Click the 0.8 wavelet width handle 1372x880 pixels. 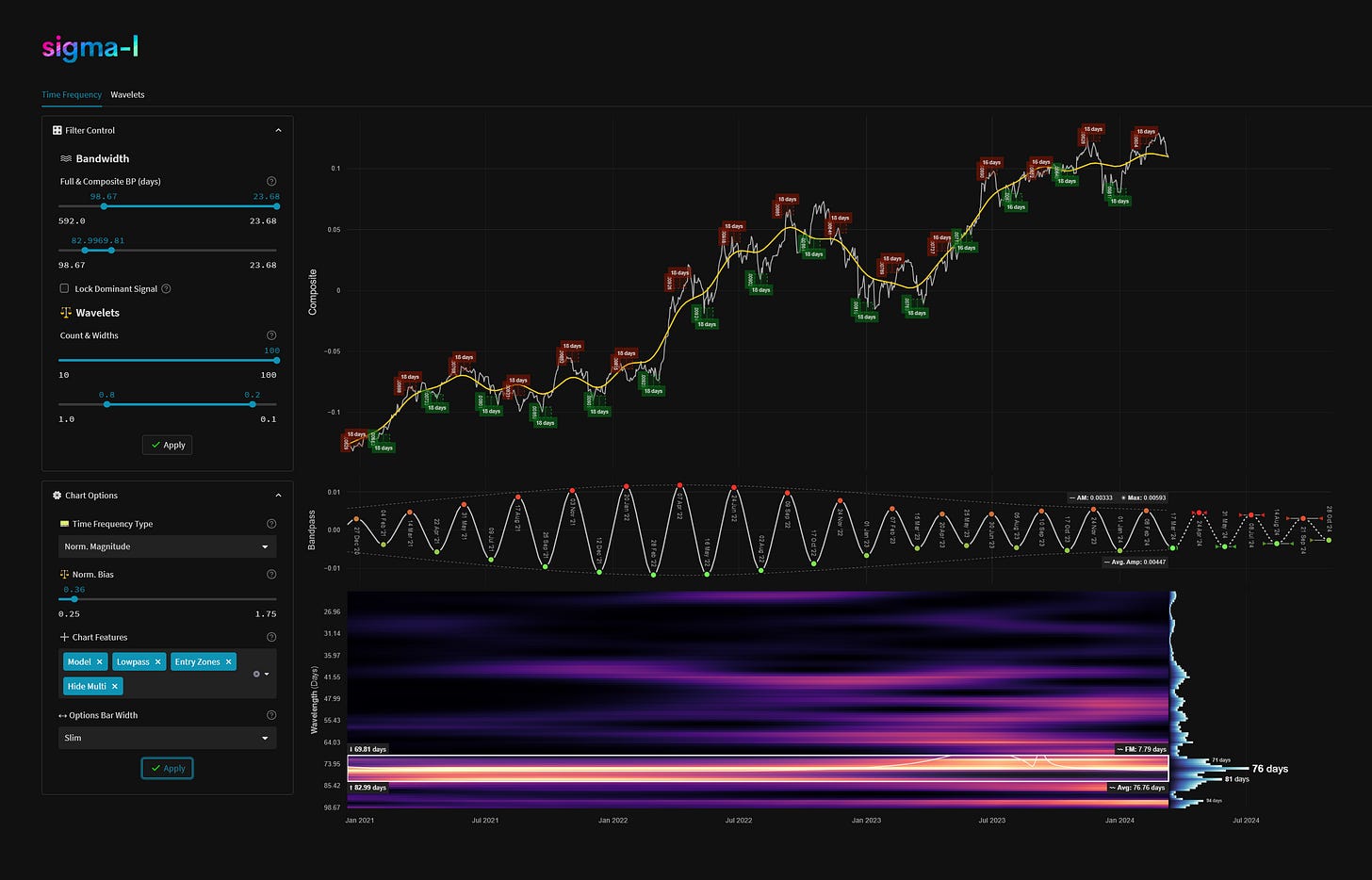tap(106, 404)
